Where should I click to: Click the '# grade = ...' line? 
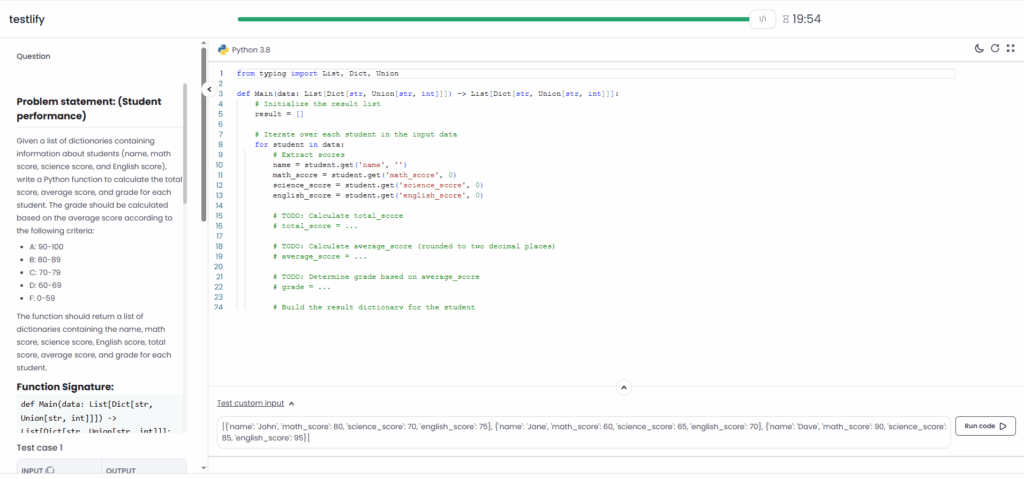tap(302, 287)
